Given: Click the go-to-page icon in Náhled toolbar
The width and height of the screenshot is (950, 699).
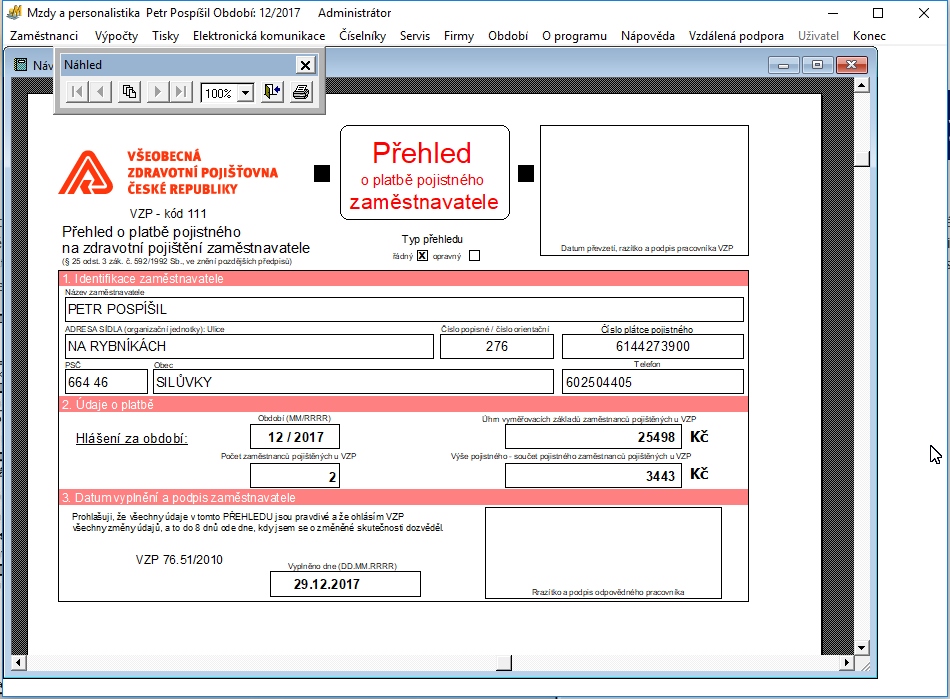Looking at the screenshot, I should click(x=129, y=92).
